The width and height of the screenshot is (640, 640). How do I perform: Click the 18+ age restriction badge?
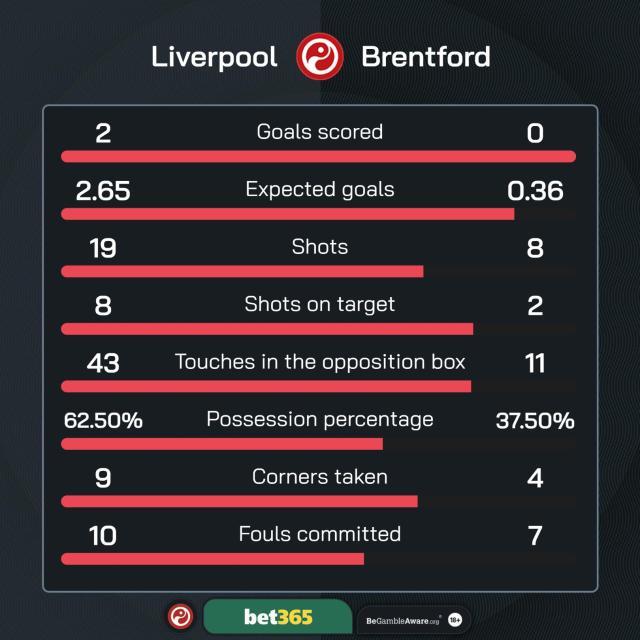point(455,620)
